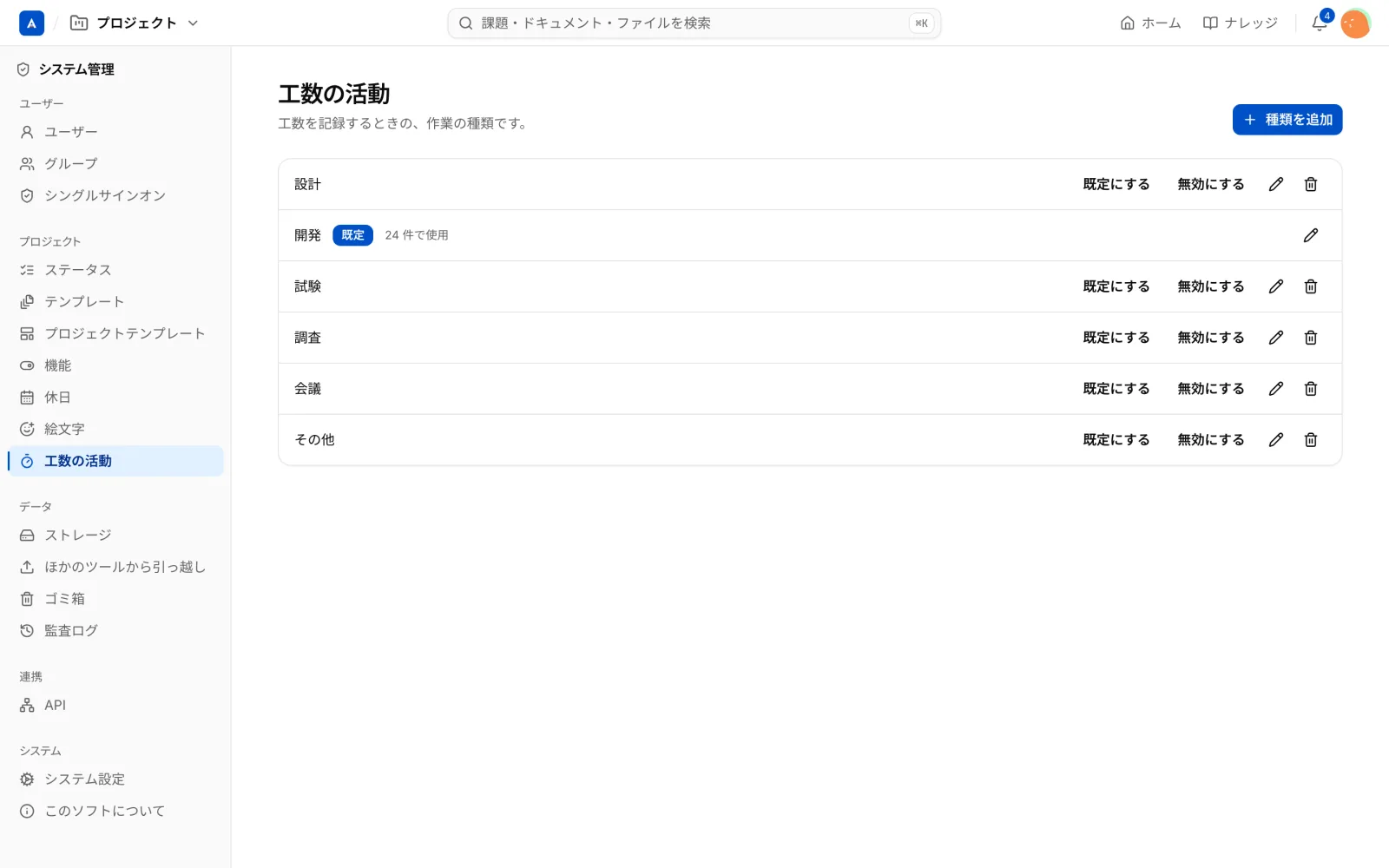The image size is (1389, 868).
Task: Make 会議 the default activity
Action: point(1116,389)
